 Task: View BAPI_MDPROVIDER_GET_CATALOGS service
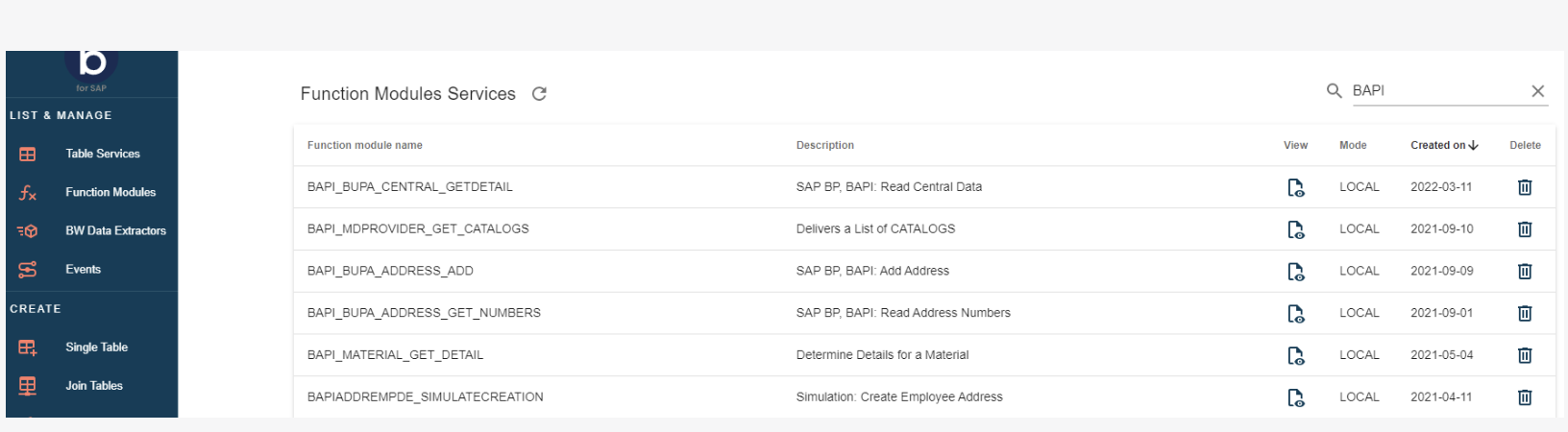point(1295,229)
